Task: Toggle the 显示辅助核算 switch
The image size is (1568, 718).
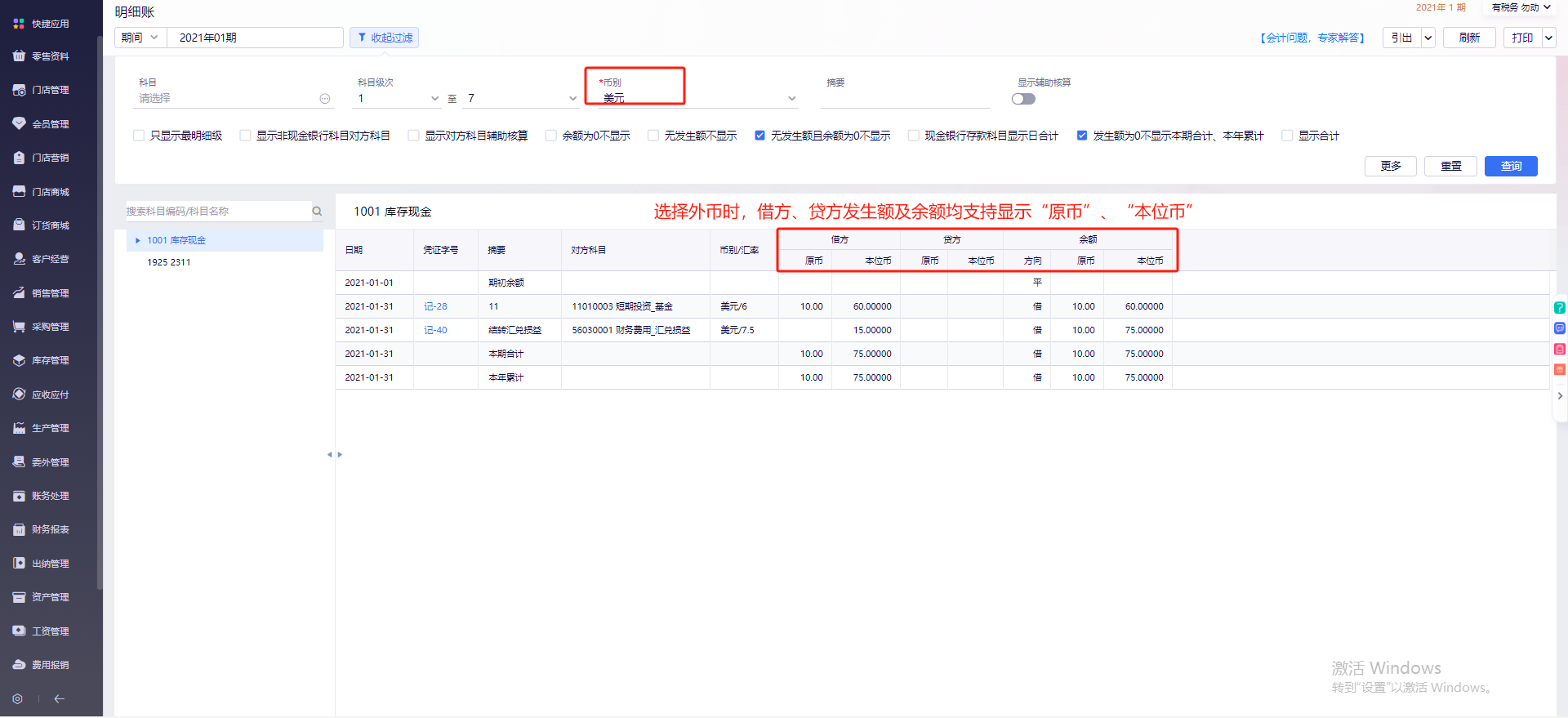Action: 1023,99
